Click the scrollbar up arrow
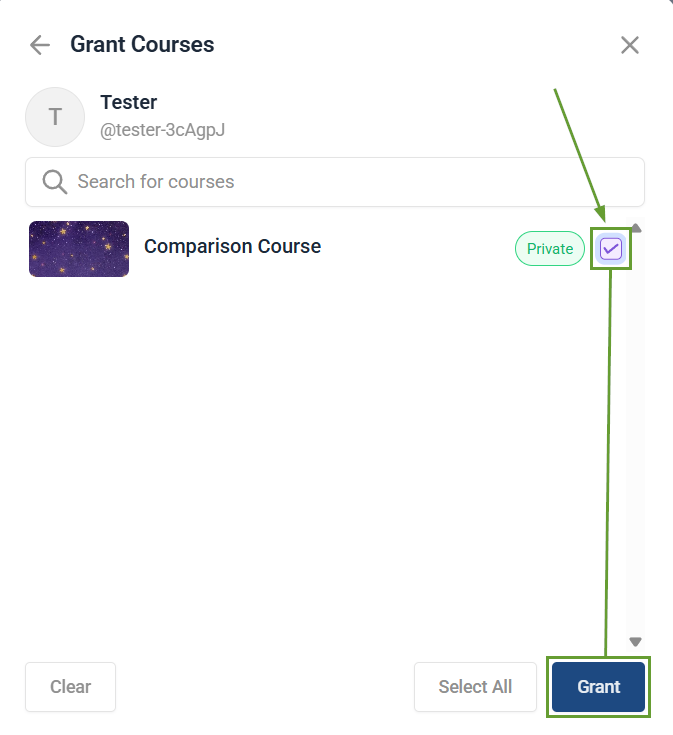The image size is (673, 735). (x=635, y=228)
